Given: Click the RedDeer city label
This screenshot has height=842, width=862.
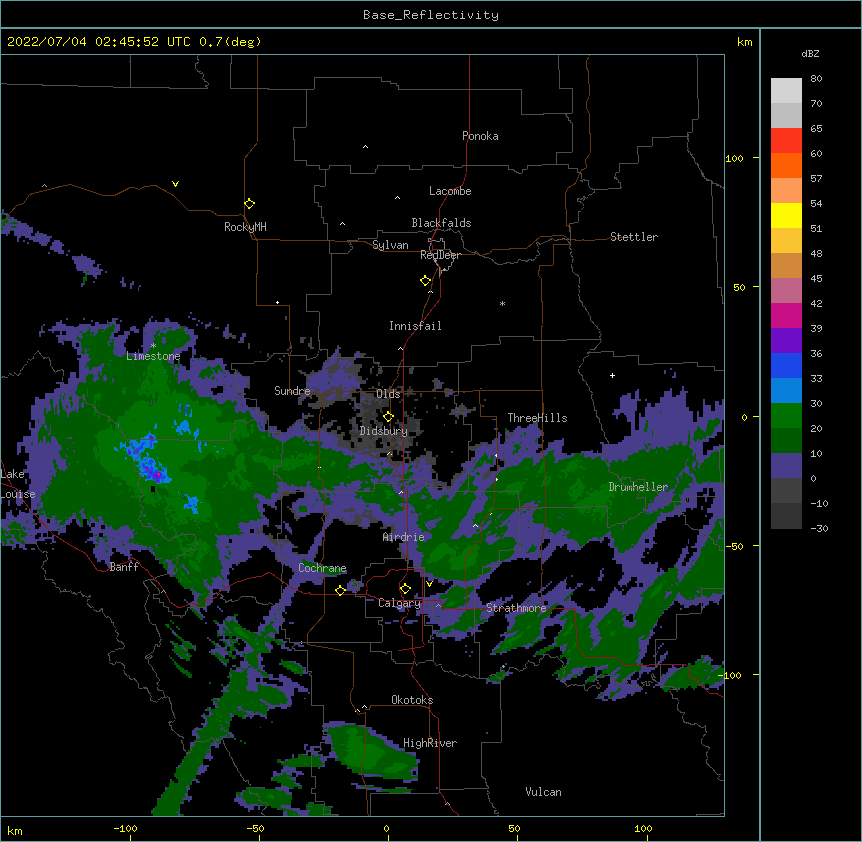Looking at the screenshot, I should [440, 255].
